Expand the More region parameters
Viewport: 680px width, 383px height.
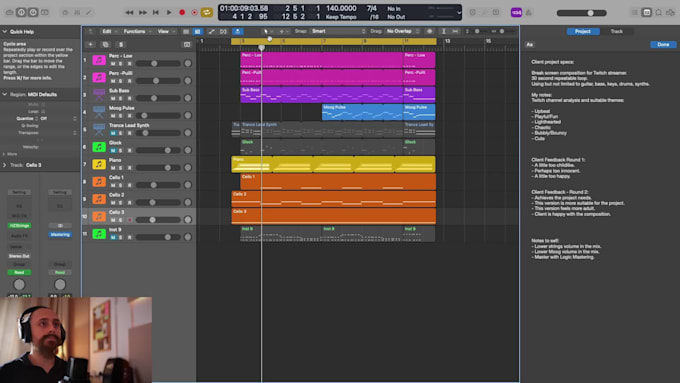(x=4, y=154)
